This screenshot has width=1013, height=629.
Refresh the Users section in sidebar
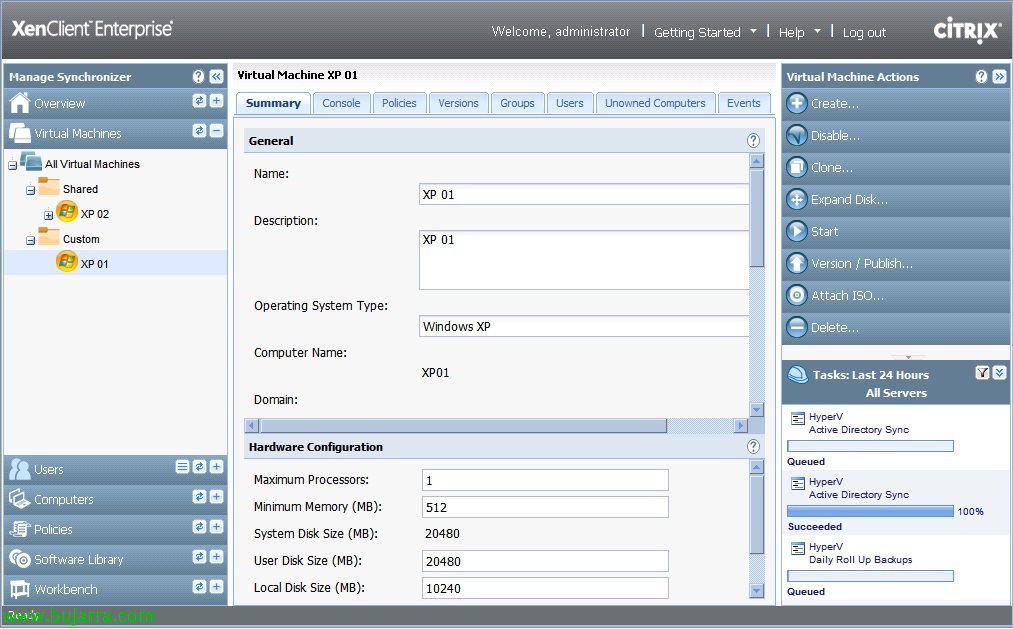(x=199, y=466)
